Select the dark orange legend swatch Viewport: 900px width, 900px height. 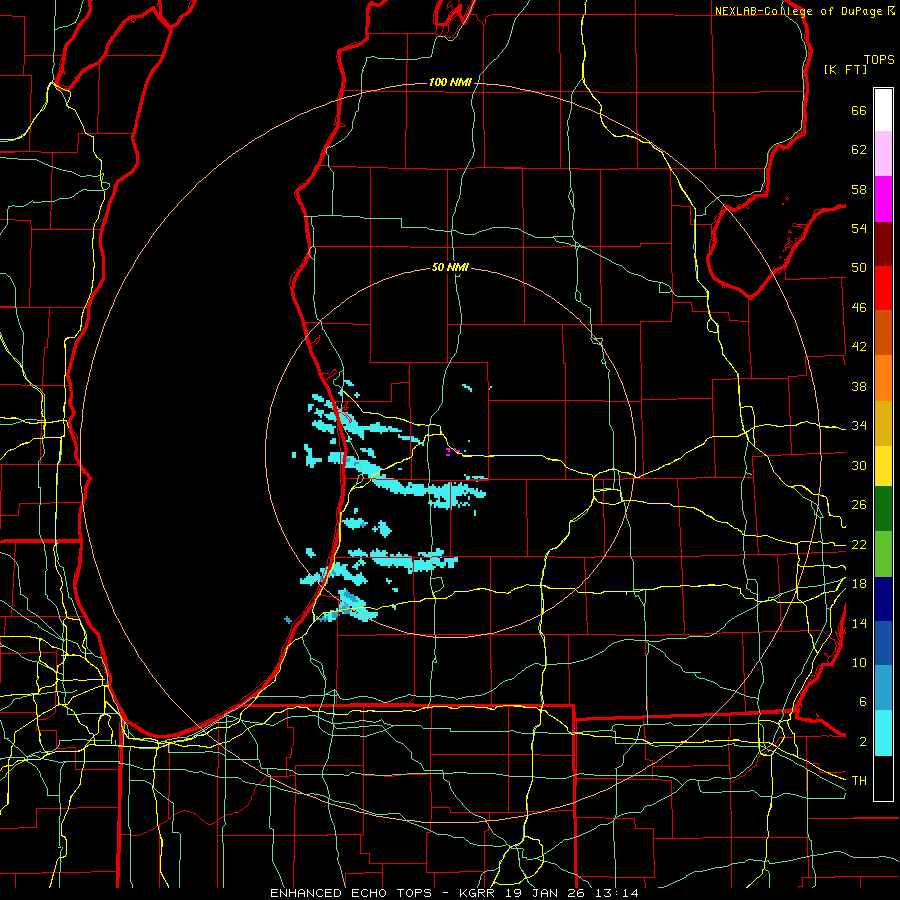click(x=883, y=333)
